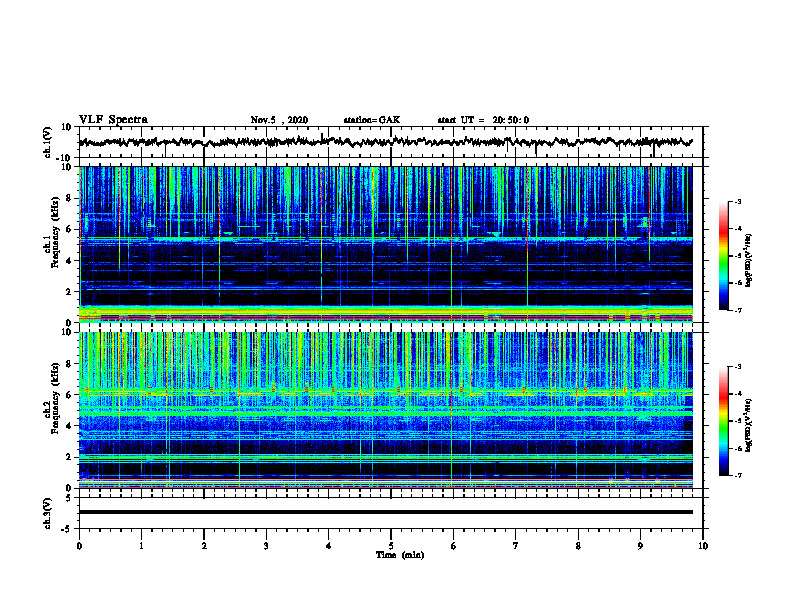Click the "8" tick on the time axis
The width and height of the screenshot is (792, 612).
click(x=578, y=546)
